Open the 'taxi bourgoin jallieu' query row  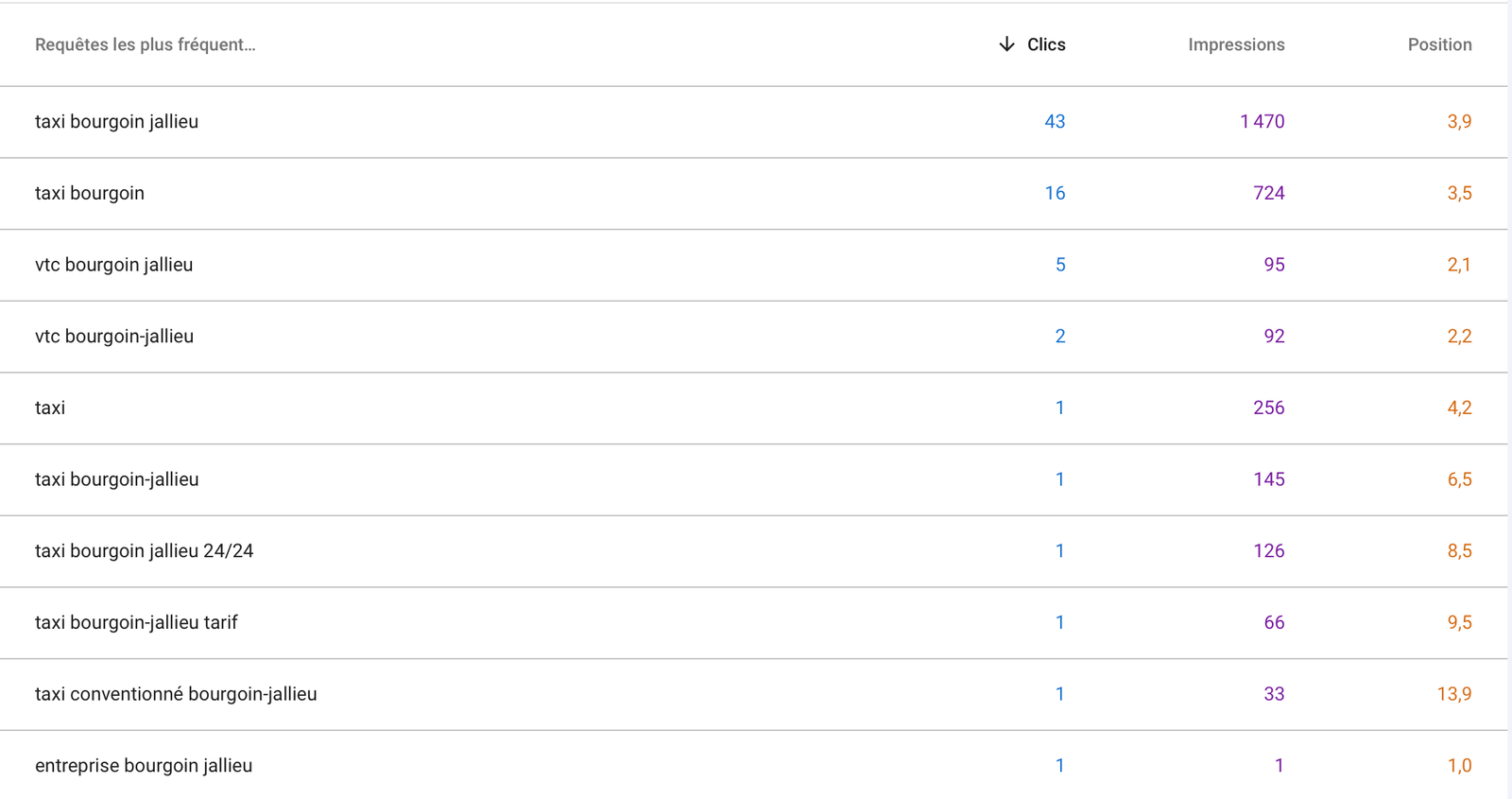tap(117, 122)
